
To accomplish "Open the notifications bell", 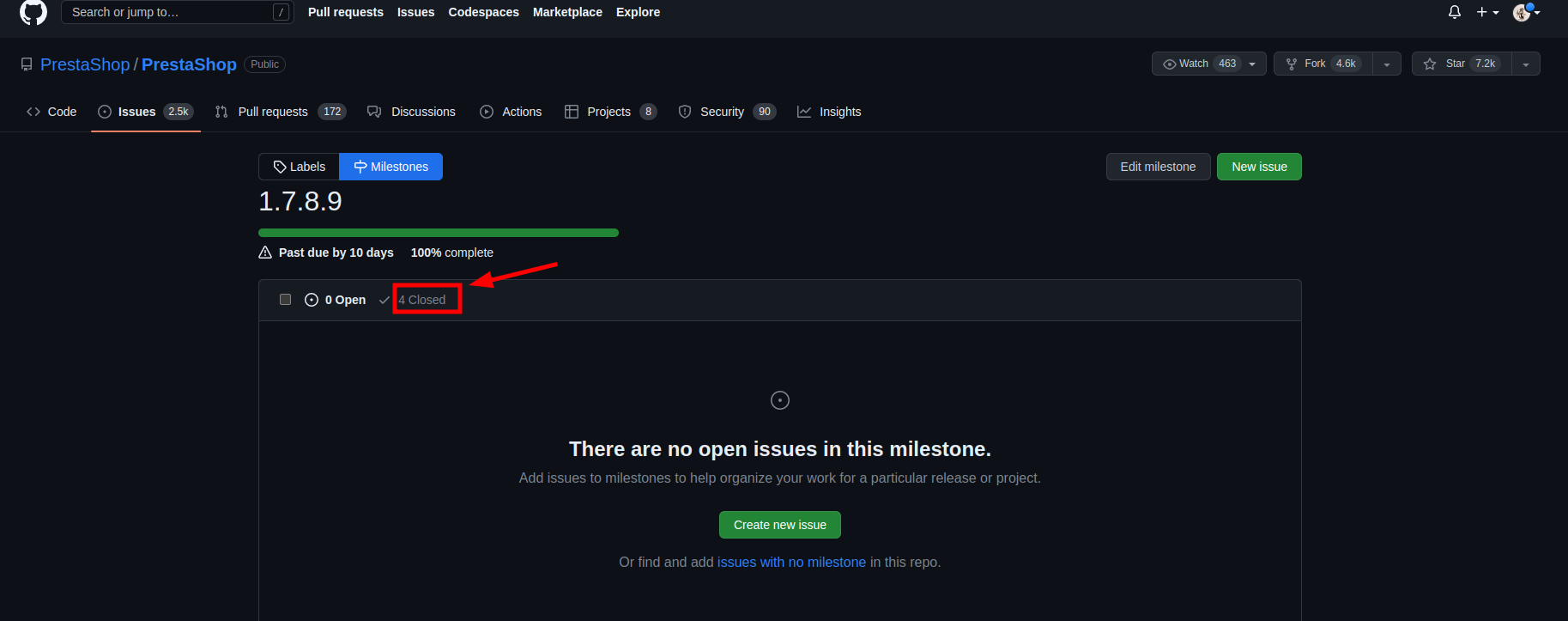I will (1454, 12).
